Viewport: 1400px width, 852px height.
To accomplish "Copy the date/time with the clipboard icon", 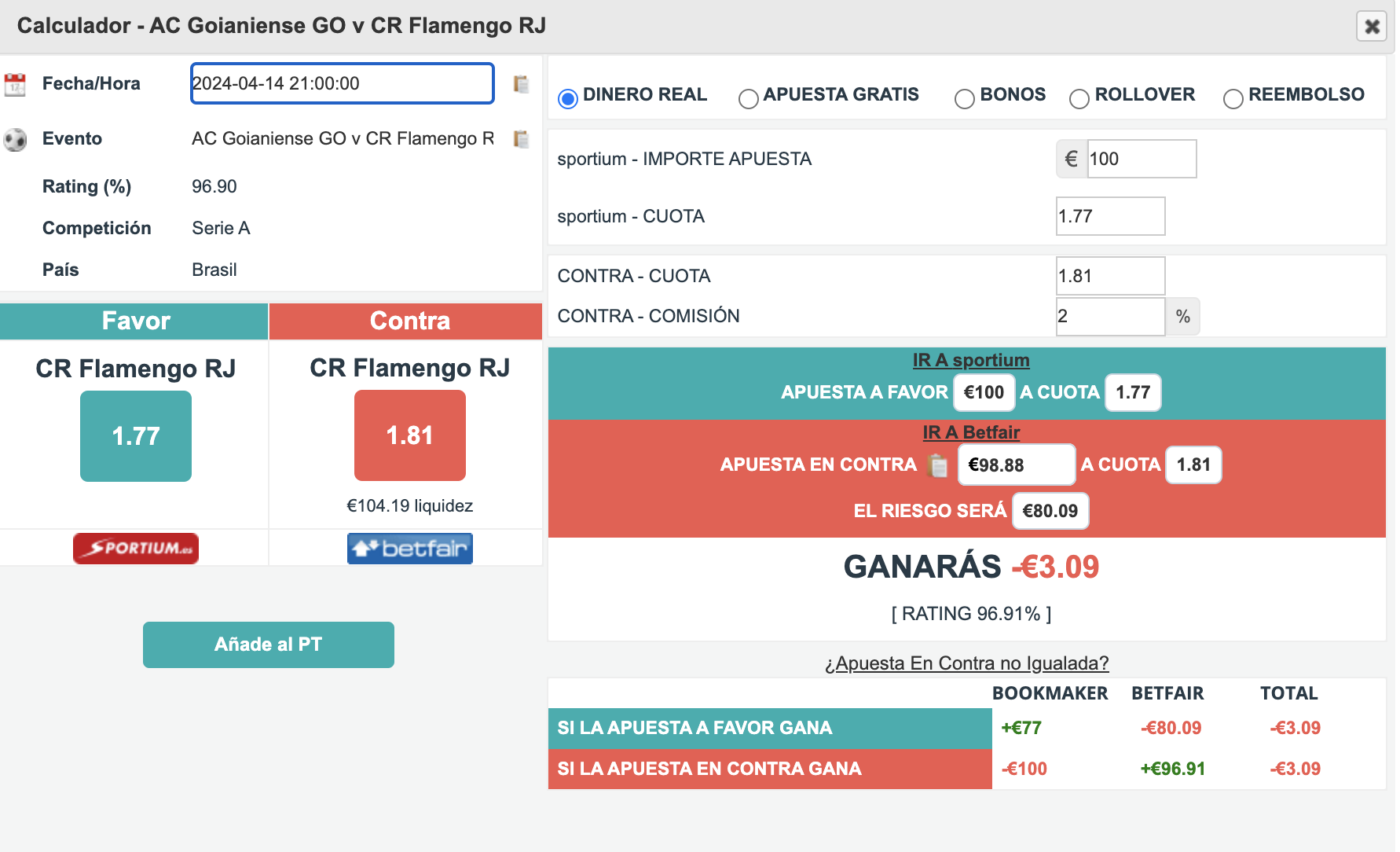I will (521, 84).
